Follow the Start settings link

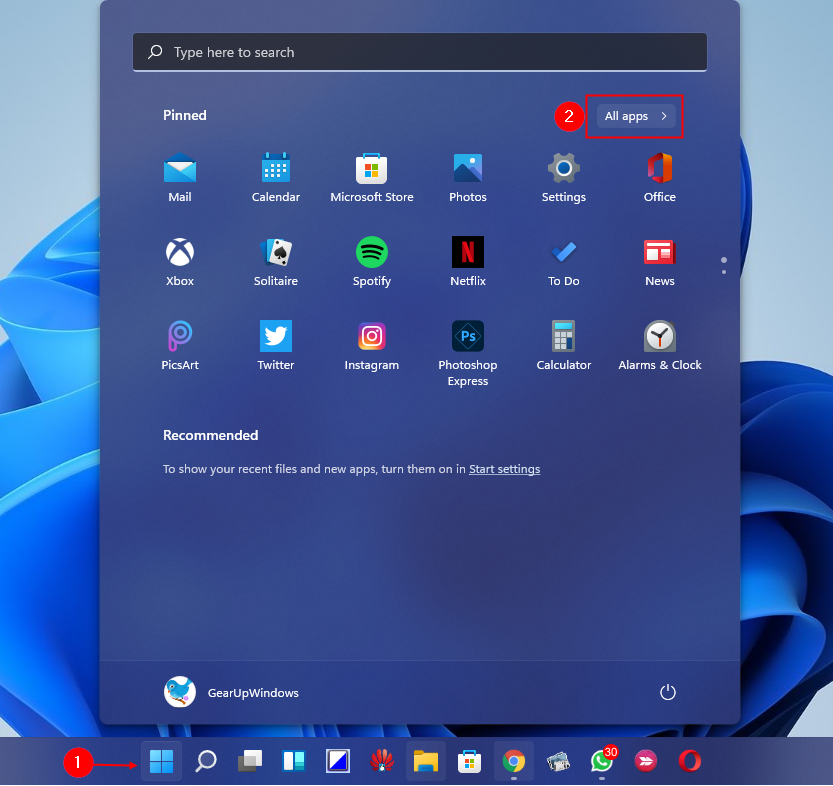pos(505,469)
